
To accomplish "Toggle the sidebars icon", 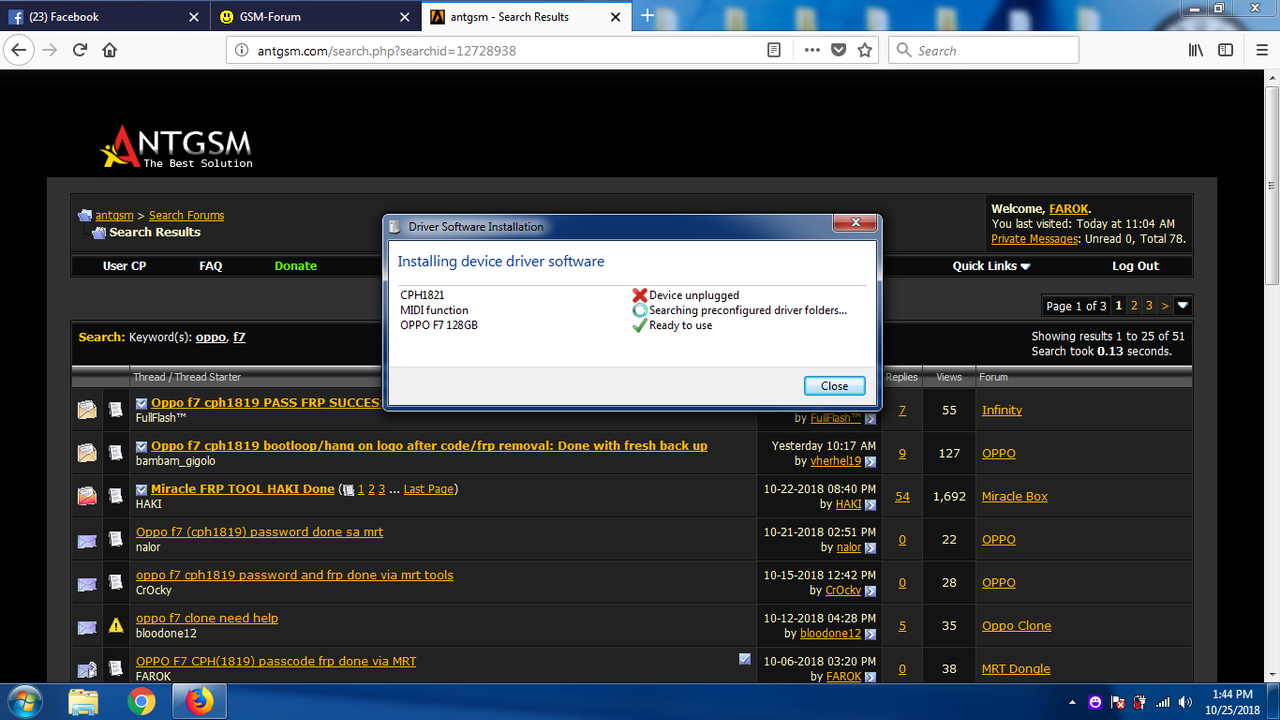I will pyautogui.click(x=1226, y=50).
